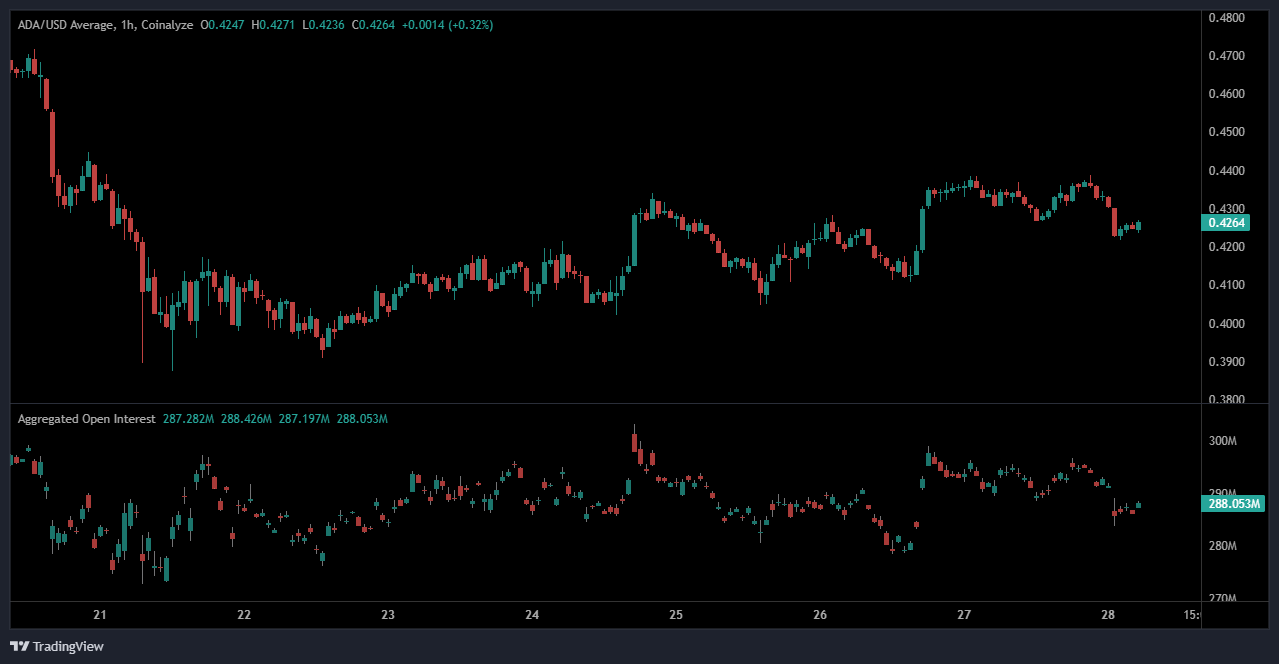Open the TradingView text link
Viewport: 1279px width, 664px height.
click(x=67, y=646)
